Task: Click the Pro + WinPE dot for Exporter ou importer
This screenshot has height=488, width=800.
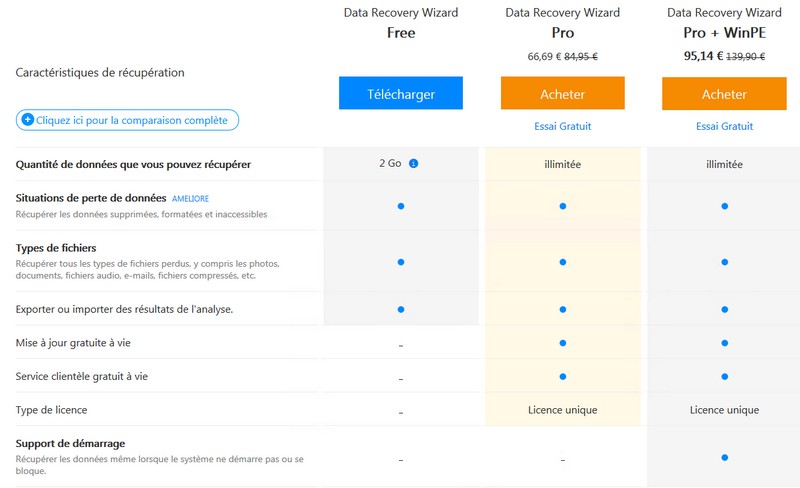Action: pos(724,309)
